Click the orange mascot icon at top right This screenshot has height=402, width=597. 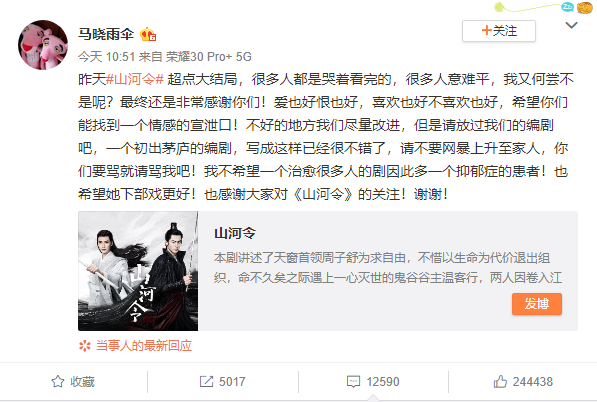584,7
